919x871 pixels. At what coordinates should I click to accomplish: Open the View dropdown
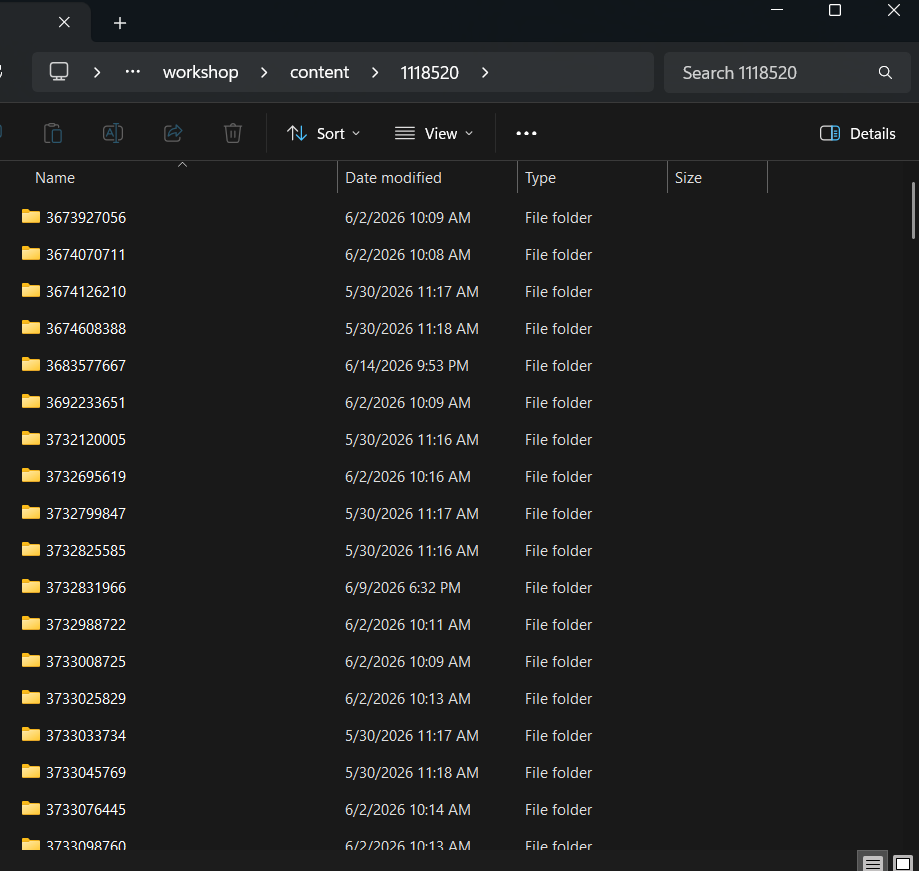434,134
